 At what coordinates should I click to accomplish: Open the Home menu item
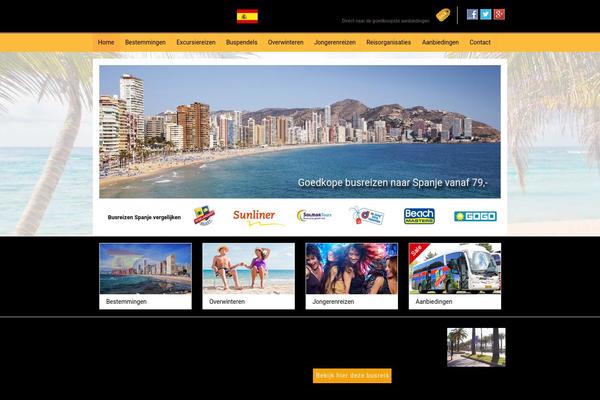click(x=106, y=42)
